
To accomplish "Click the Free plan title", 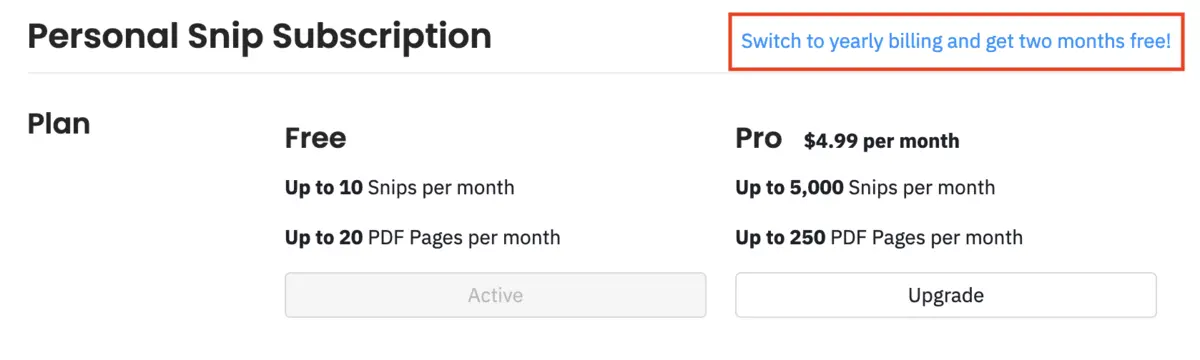I will coord(315,137).
